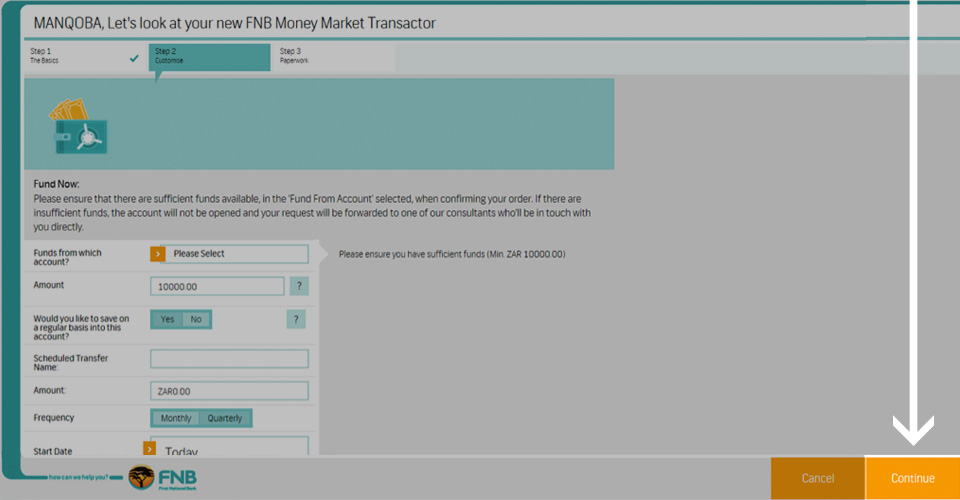Select Yes for regular saving
Image resolution: width=960 pixels, height=500 pixels.
tap(167, 319)
